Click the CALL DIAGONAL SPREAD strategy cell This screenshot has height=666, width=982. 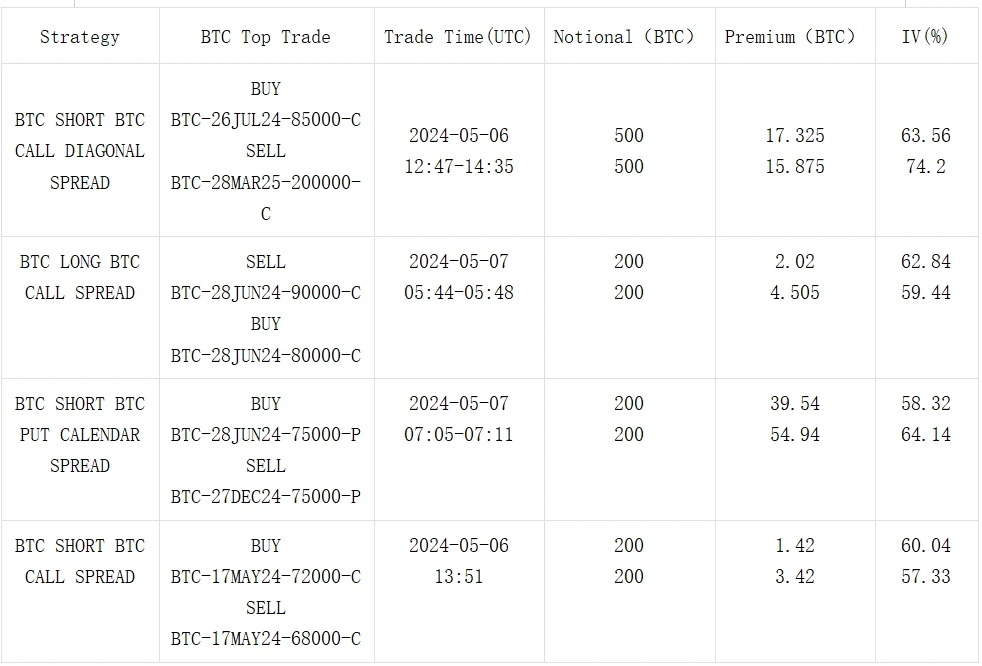click(80, 151)
